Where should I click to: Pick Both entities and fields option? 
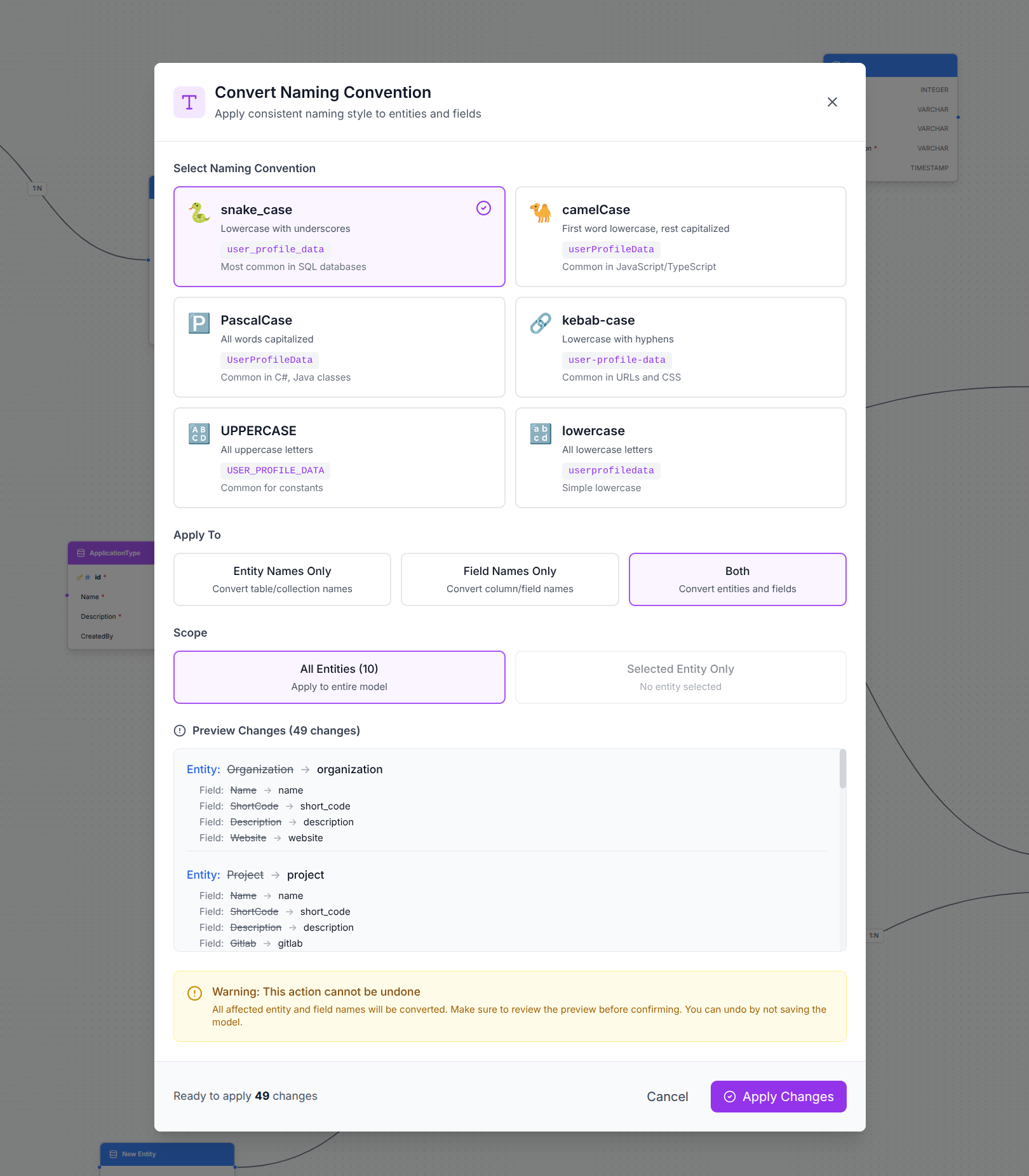coord(737,579)
